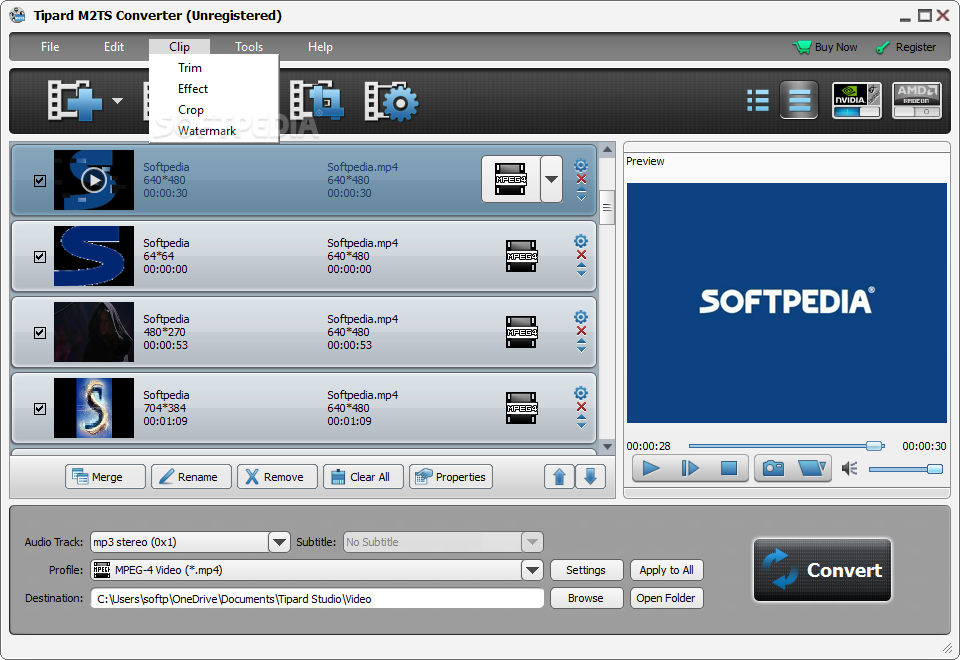This screenshot has width=960, height=660.
Task: Toggle AMD Radeon acceleration
Action: [x=917, y=100]
